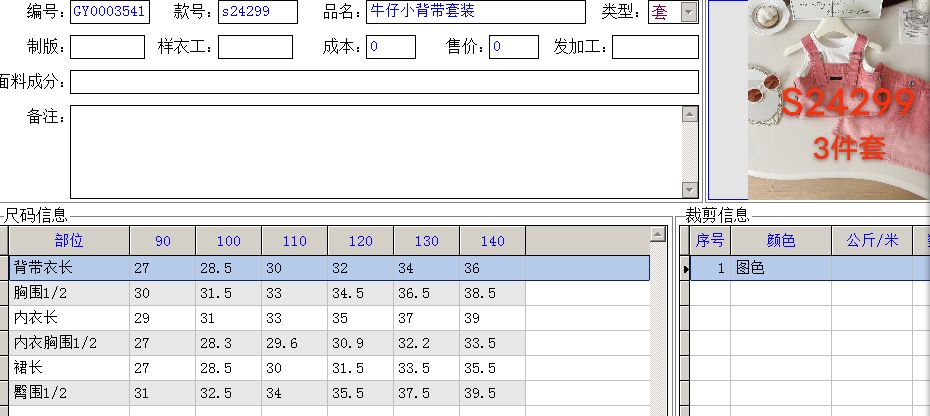Select the 胸围1/2 row label

(x=69, y=293)
